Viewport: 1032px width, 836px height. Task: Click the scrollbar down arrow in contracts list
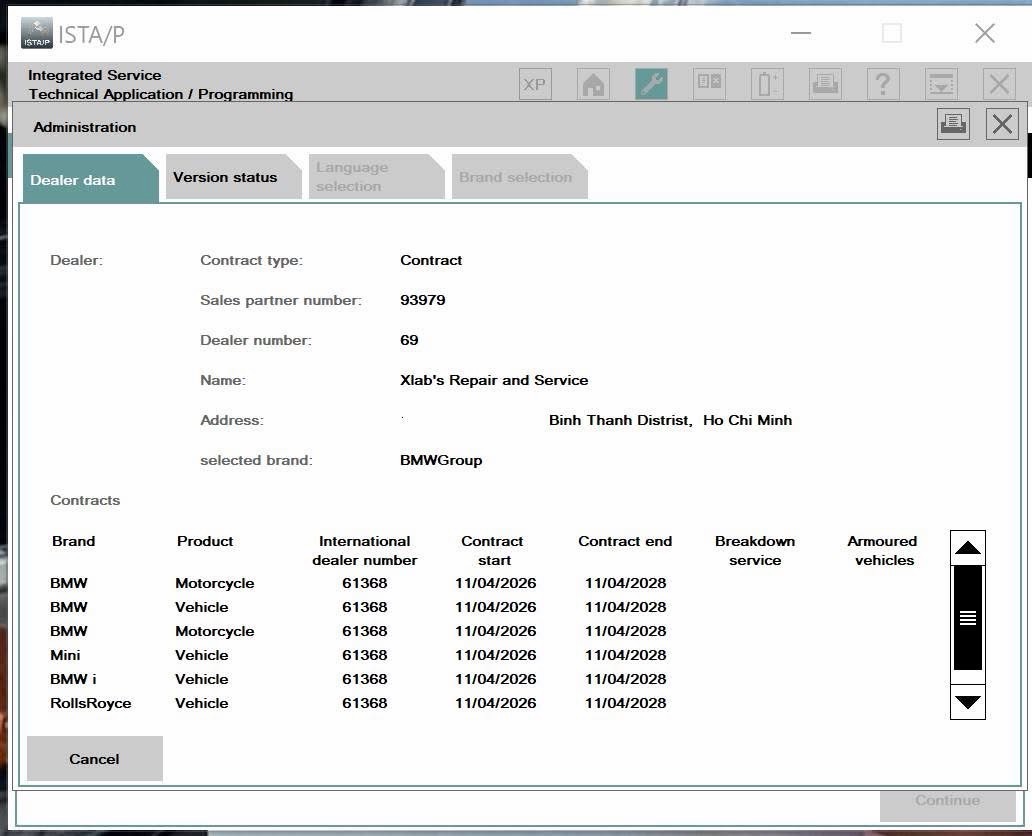click(x=966, y=703)
